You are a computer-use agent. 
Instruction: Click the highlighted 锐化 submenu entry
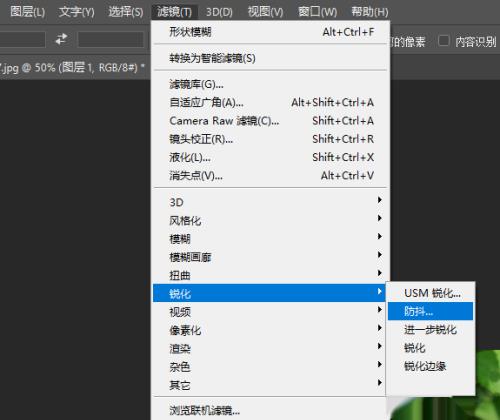[x=269, y=293]
